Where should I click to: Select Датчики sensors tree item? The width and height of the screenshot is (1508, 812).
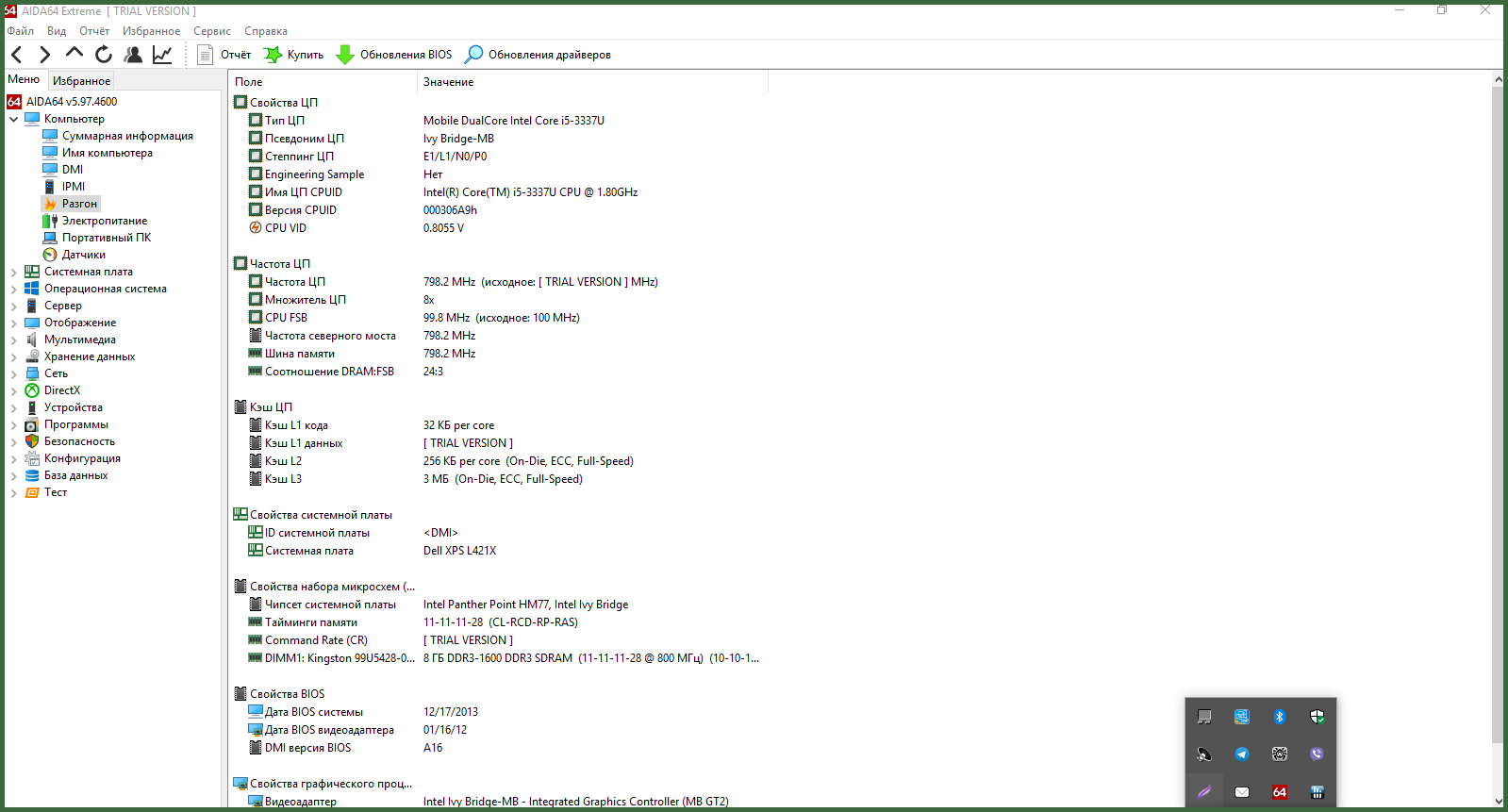point(84,255)
